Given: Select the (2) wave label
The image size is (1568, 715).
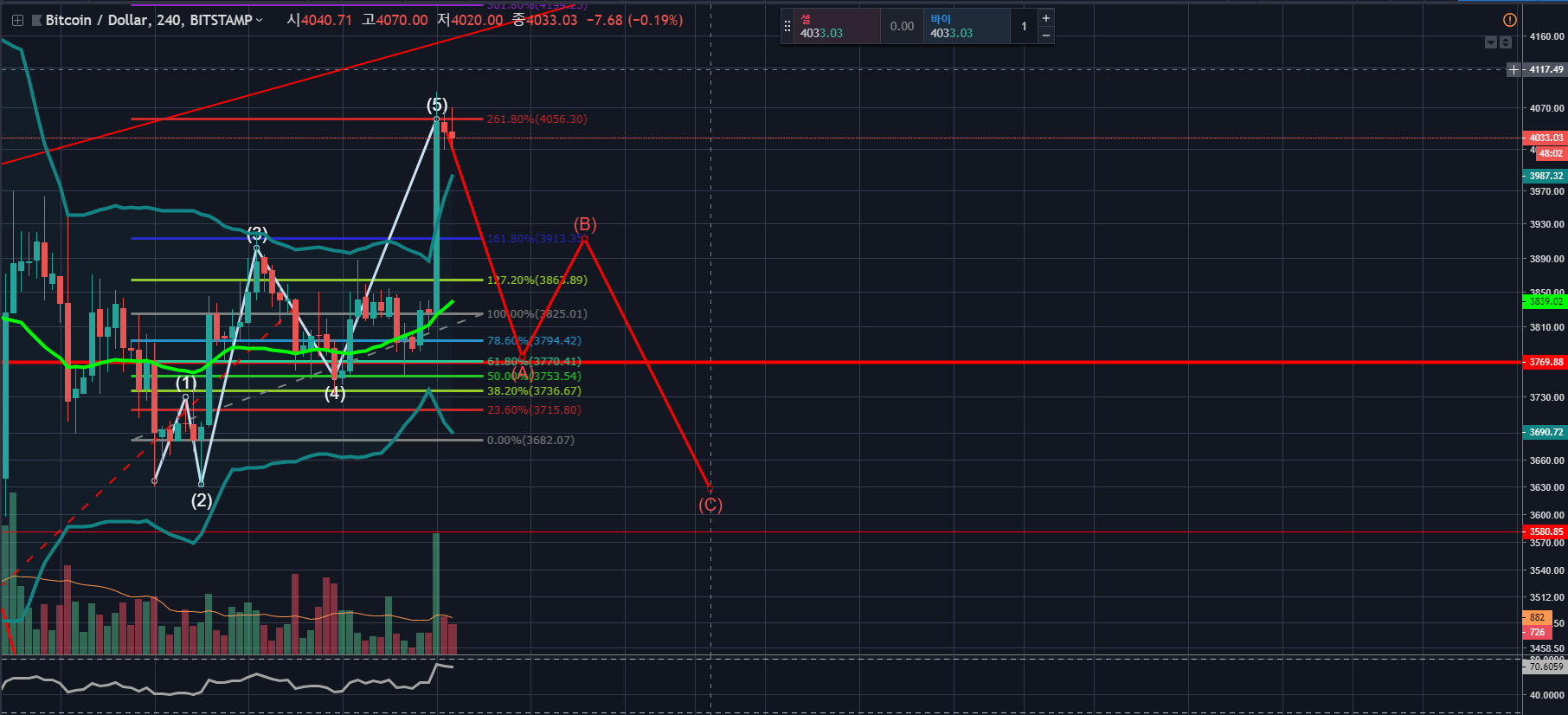Looking at the screenshot, I should click(x=202, y=500).
